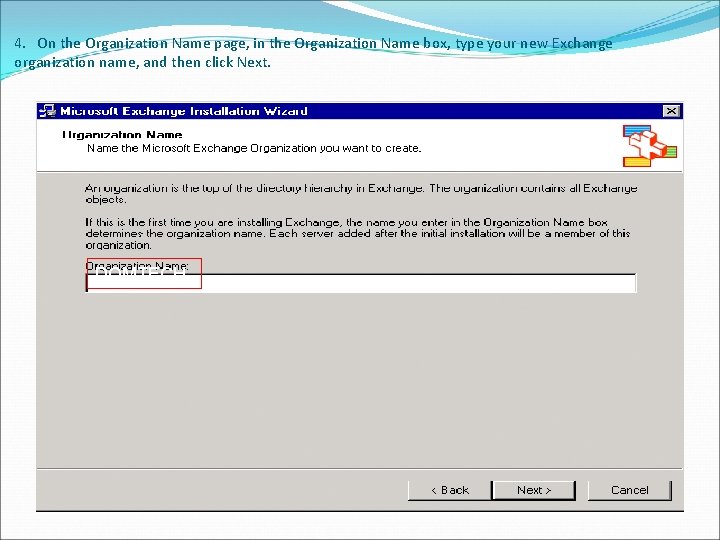The height and width of the screenshot is (540, 720).
Task: Click the wizard title bar computer icon
Action: (47, 111)
